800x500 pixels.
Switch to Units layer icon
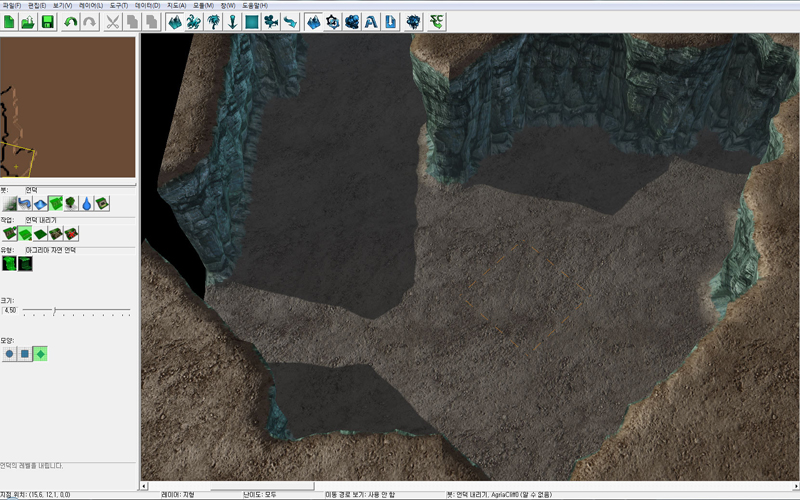[194, 22]
